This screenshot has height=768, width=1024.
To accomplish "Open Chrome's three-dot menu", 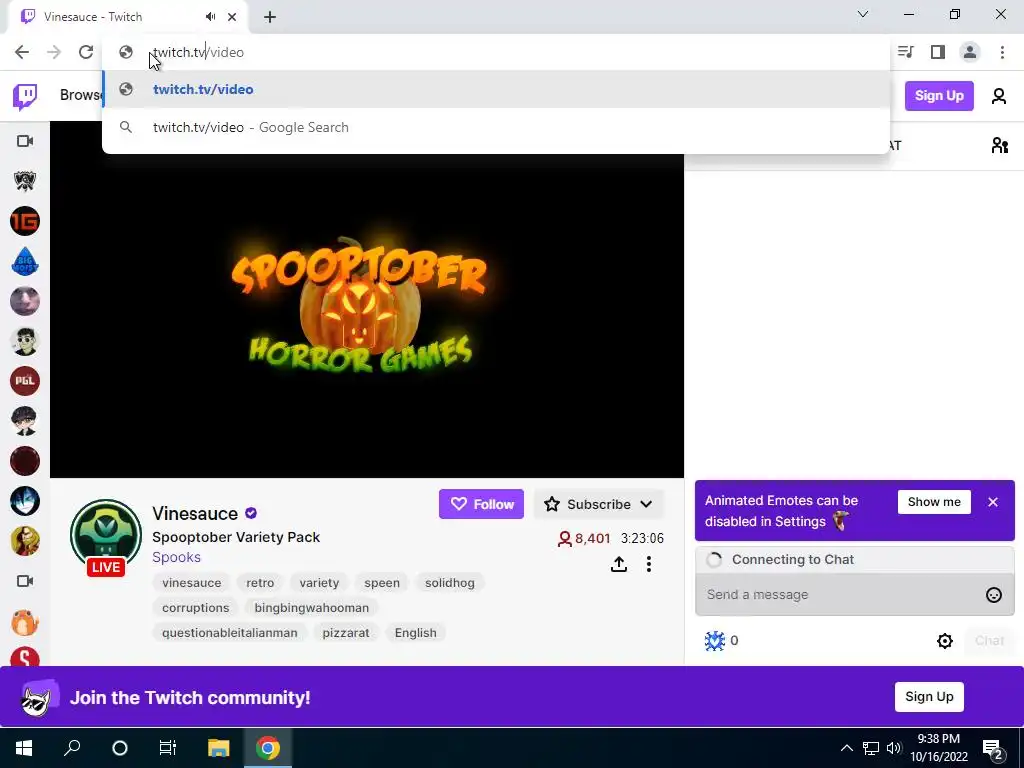I will 1002,52.
